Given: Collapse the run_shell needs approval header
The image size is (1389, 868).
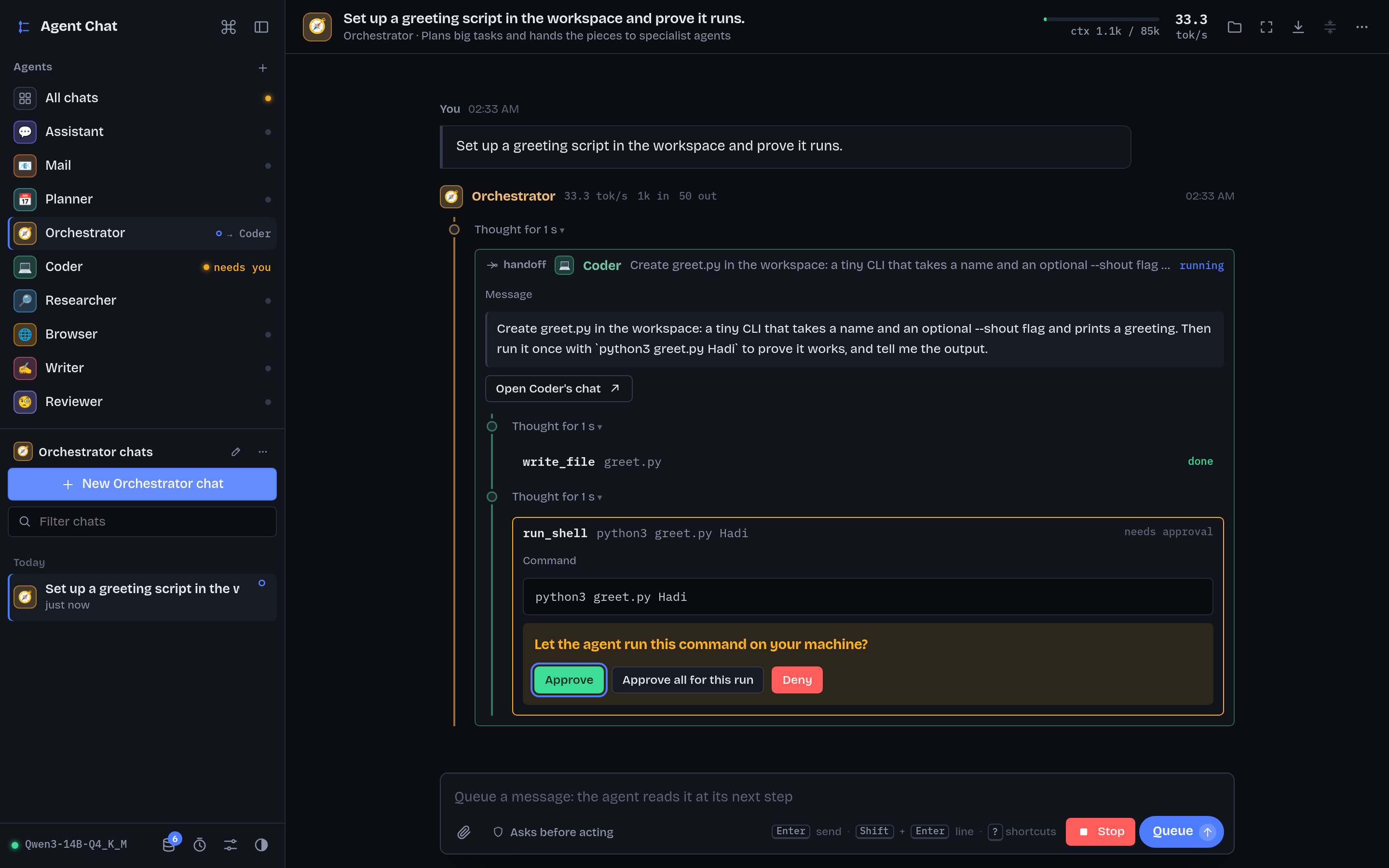Looking at the screenshot, I should 867,533.
